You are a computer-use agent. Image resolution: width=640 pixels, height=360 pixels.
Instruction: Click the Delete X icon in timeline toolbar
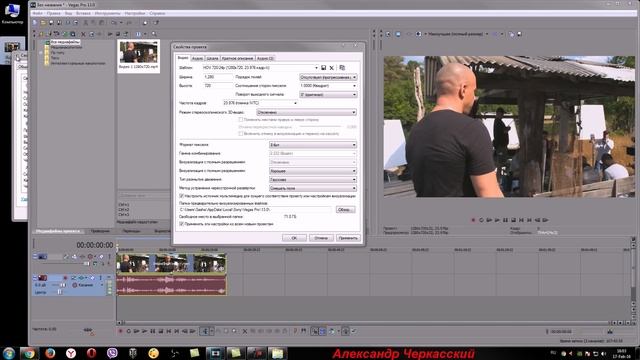point(245,331)
